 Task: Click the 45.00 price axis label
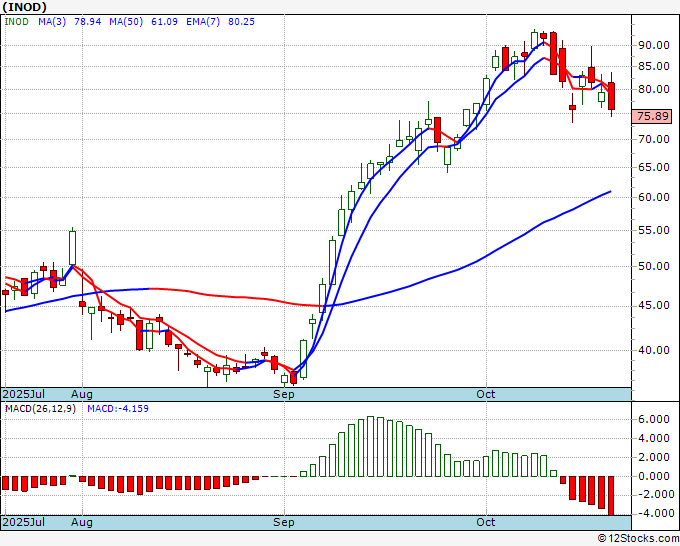pyautogui.click(x=653, y=306)
